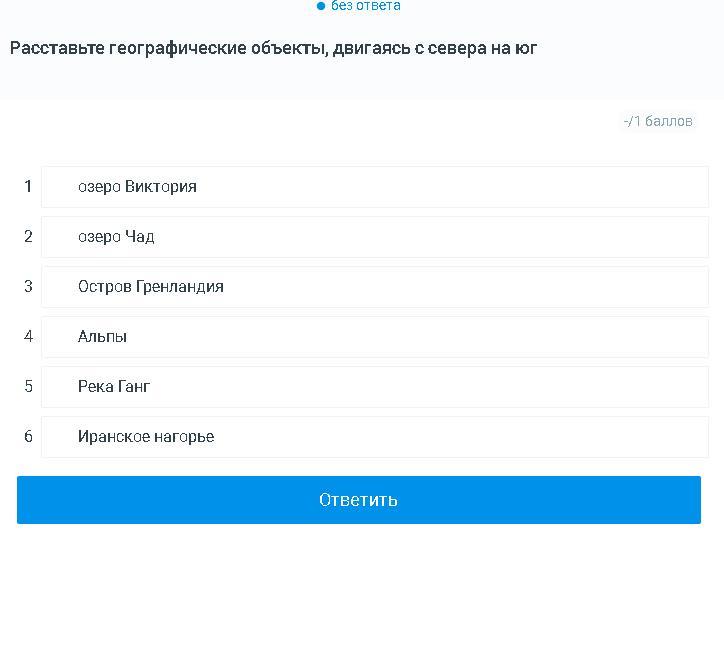Select the Река Ганг item
Screen dimensions: 724x647
[375, 387]
